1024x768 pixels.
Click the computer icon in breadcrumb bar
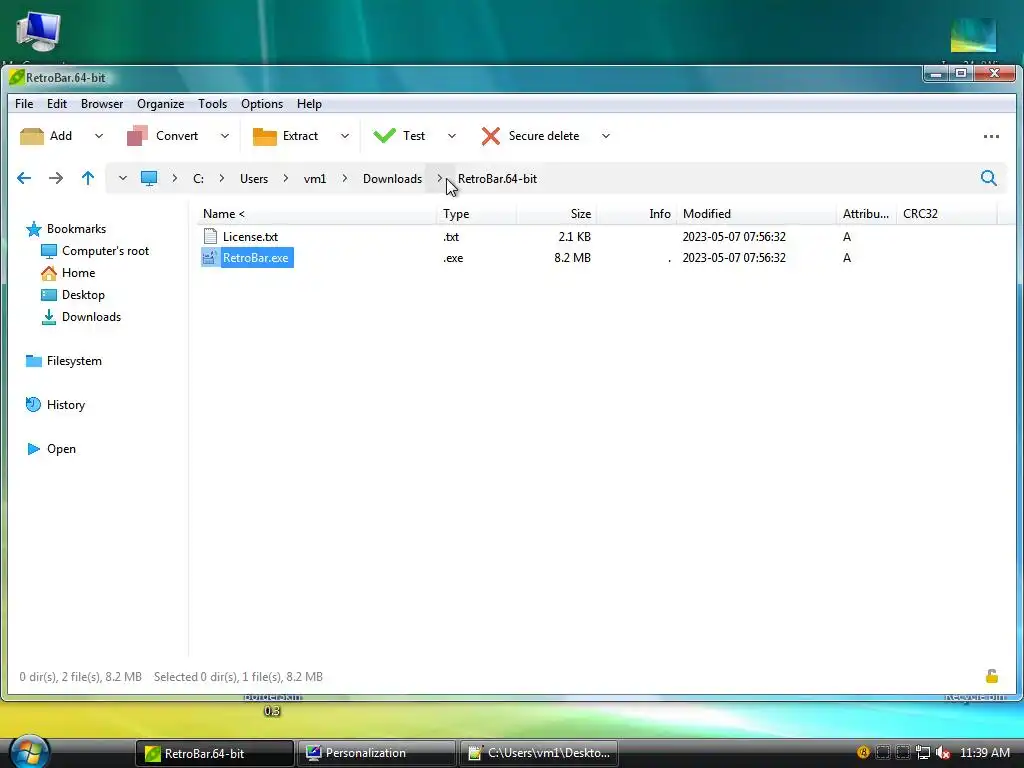(x=149, y=178)
